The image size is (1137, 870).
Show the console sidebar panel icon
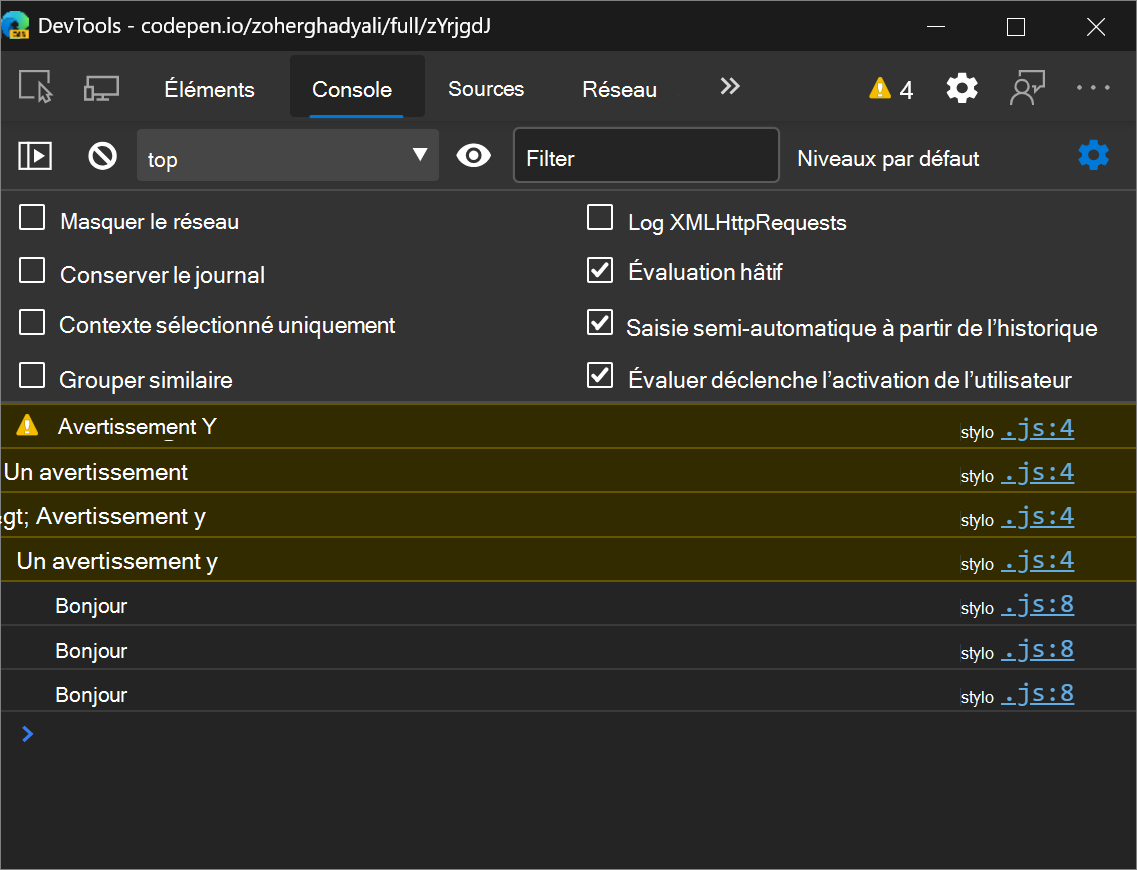[35, 155]
